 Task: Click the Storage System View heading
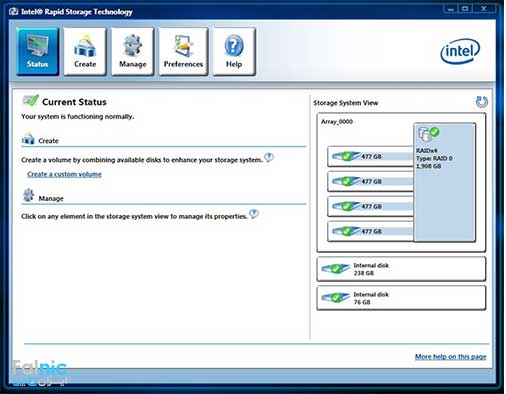pos(346,103)
